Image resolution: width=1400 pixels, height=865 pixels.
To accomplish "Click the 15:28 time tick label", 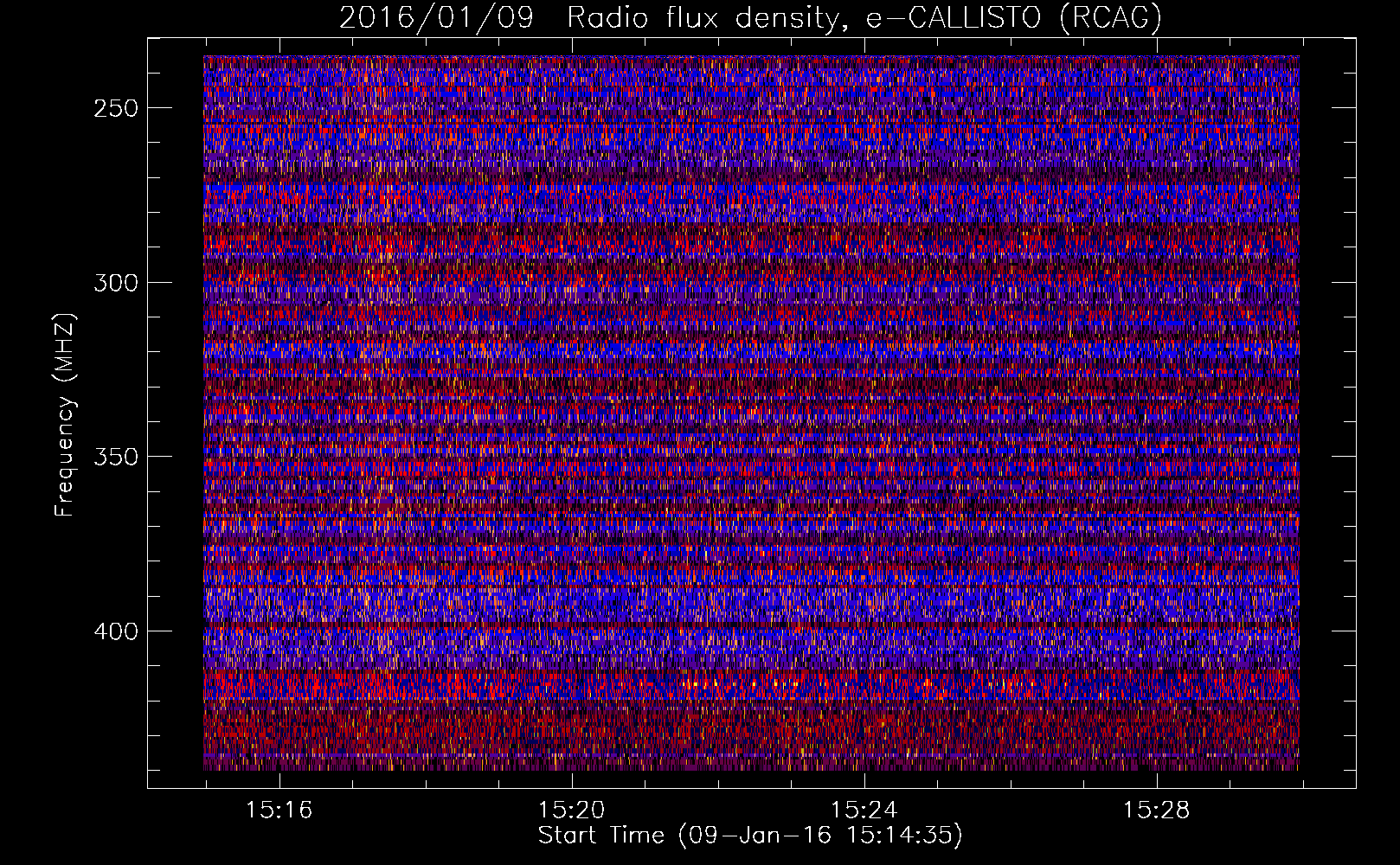I will coord(1156,811).
